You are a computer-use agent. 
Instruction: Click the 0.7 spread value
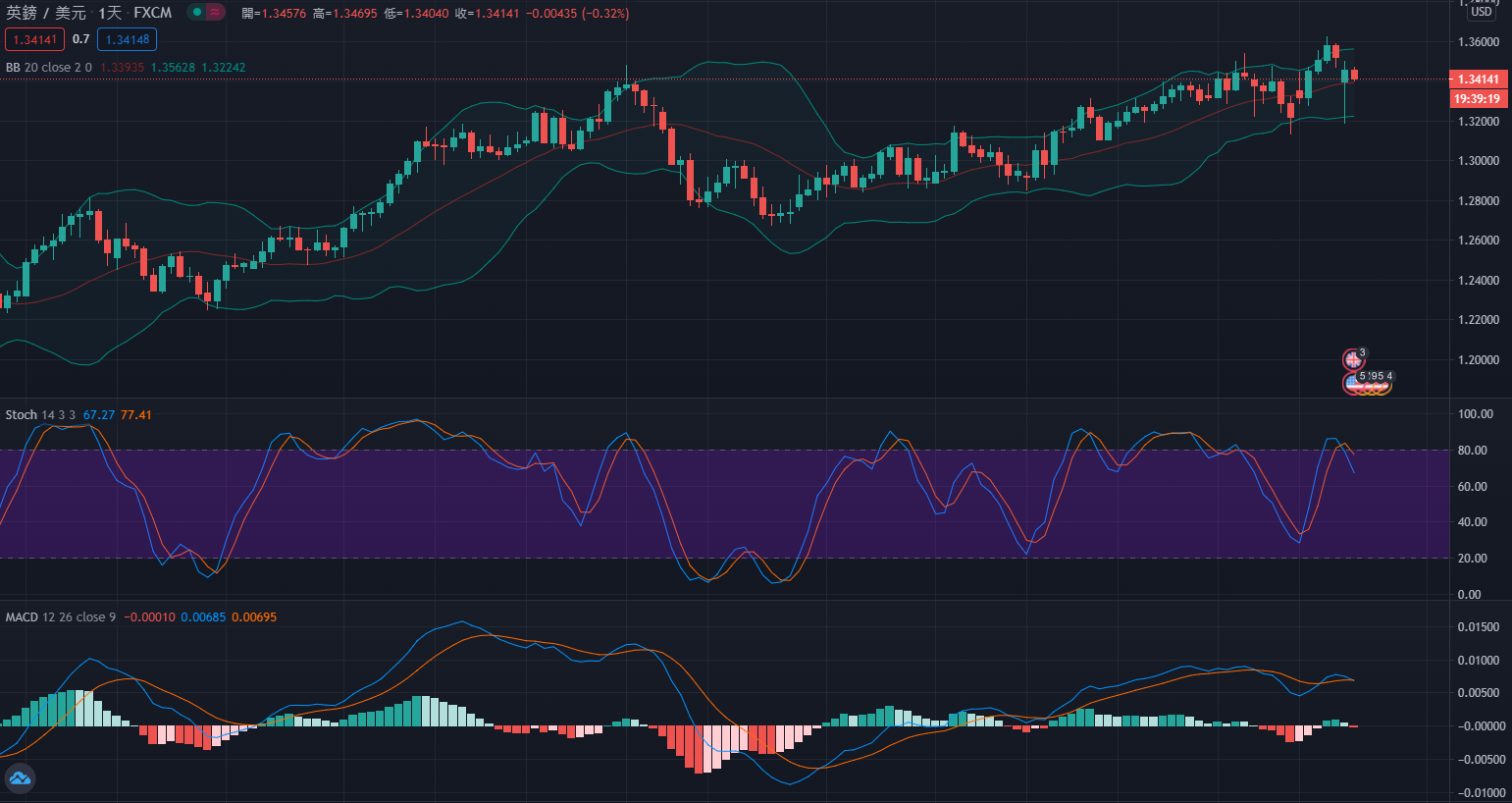[80, 40]
